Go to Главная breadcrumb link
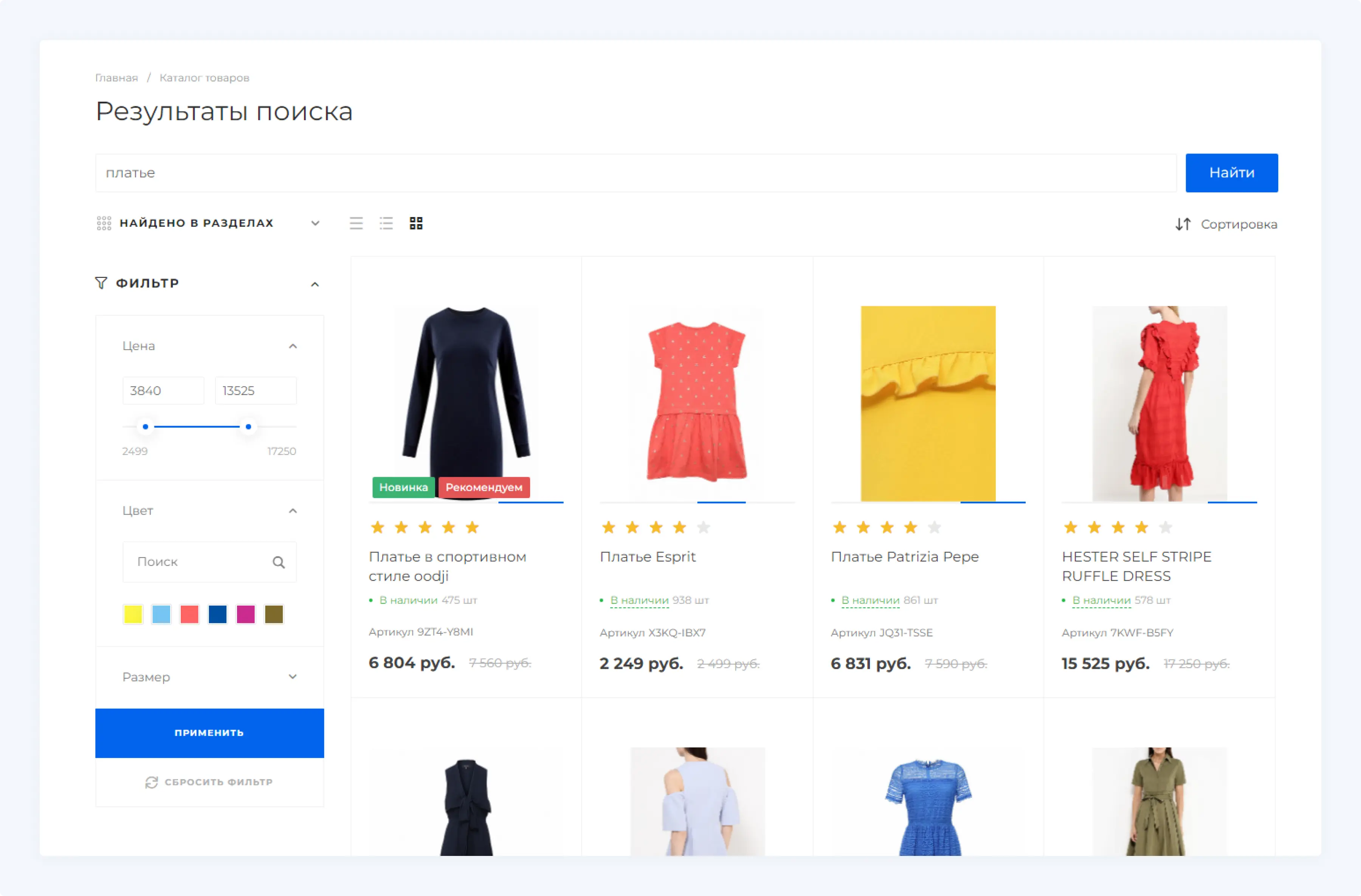 (117, 78)
